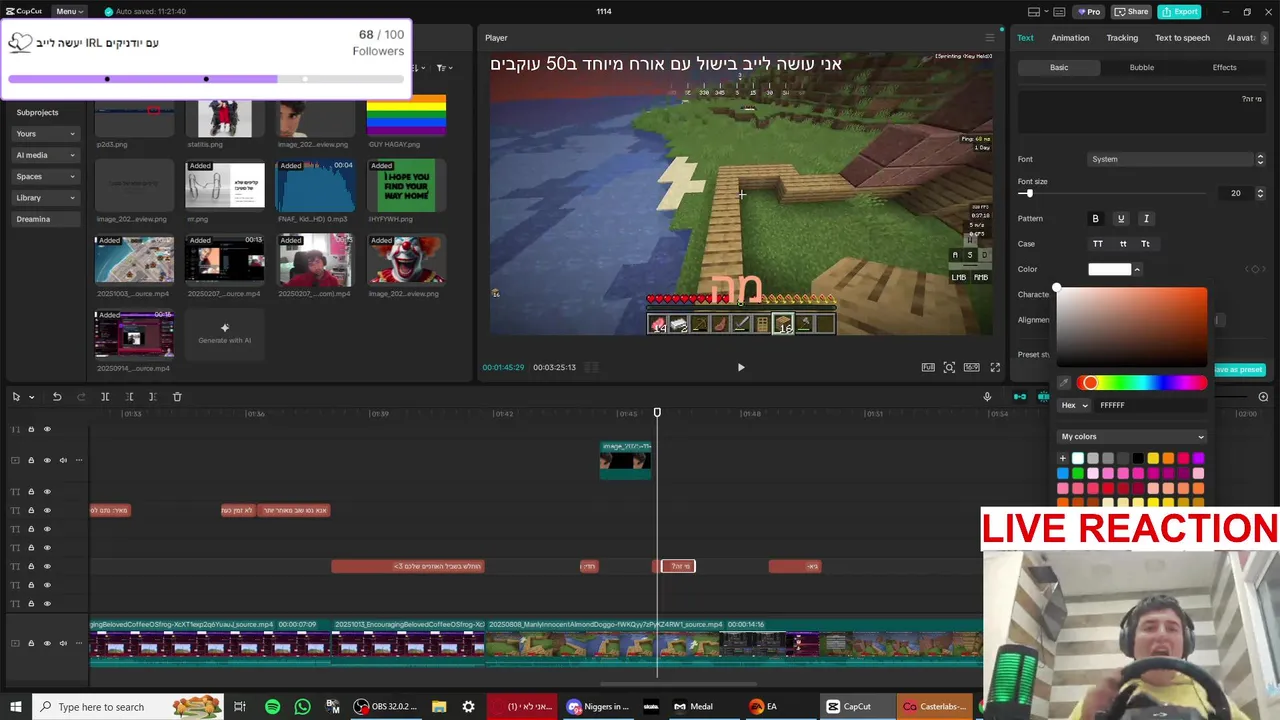Viewport: 1280px width, 720px height.
Task: Open the Text to speech tab
Action: click(1182, 38)
